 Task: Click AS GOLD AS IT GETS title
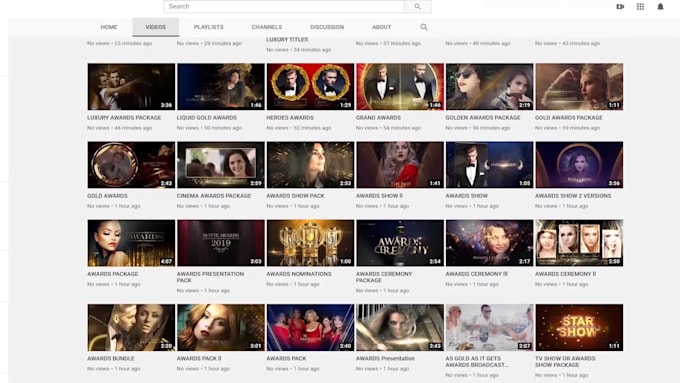coord(477,362)
